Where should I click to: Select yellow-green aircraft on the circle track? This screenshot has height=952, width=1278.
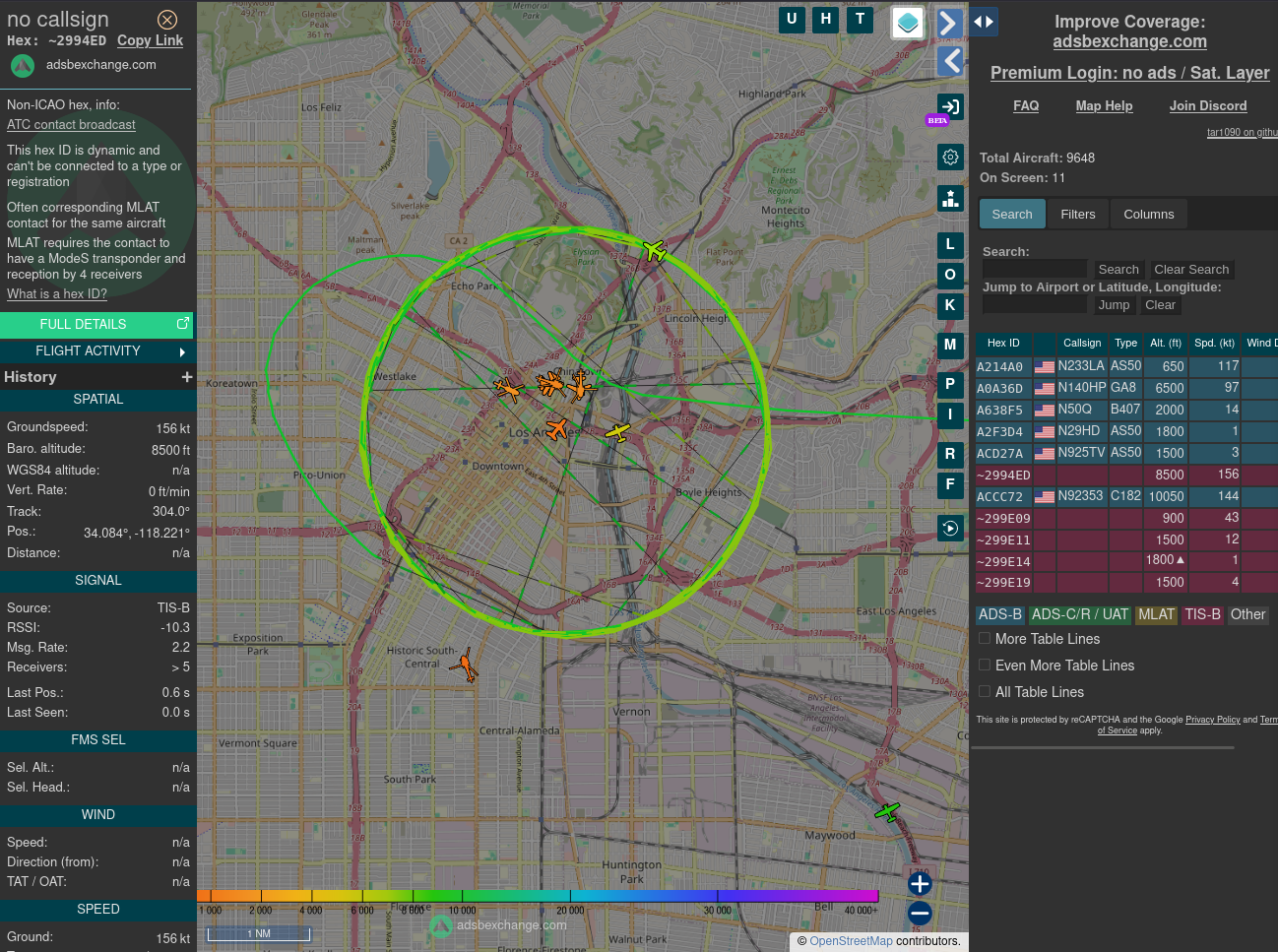654,250
